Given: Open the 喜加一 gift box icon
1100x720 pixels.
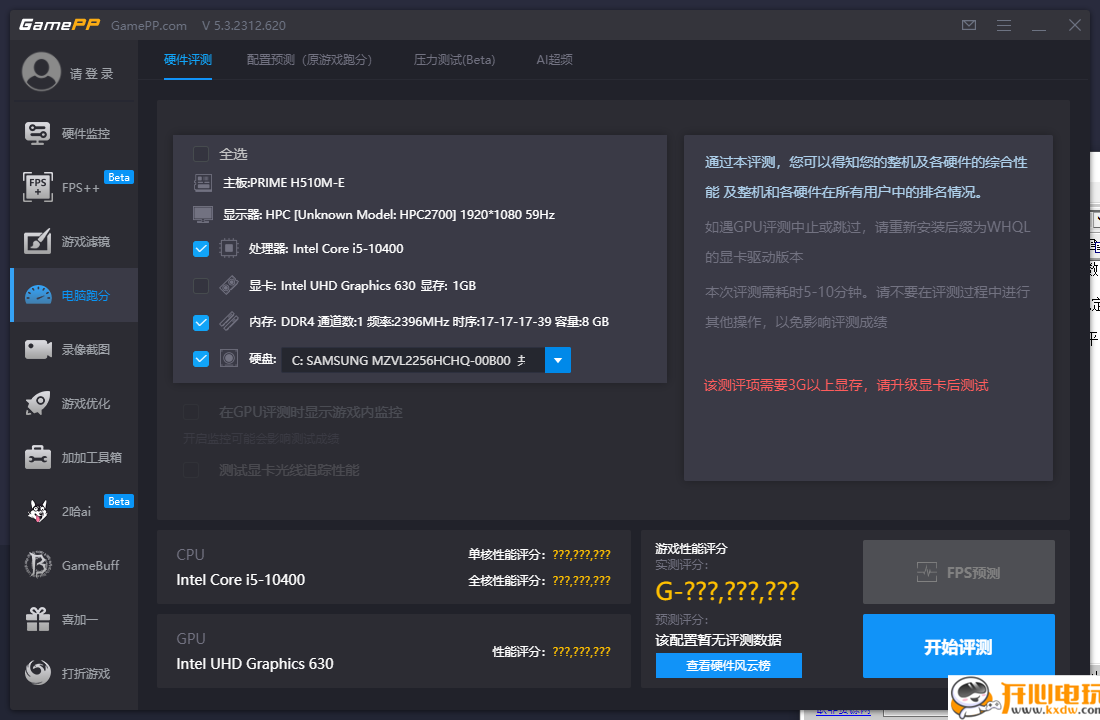Looking at the screenshot, I should pyautogui.click(x=38, y=619).
